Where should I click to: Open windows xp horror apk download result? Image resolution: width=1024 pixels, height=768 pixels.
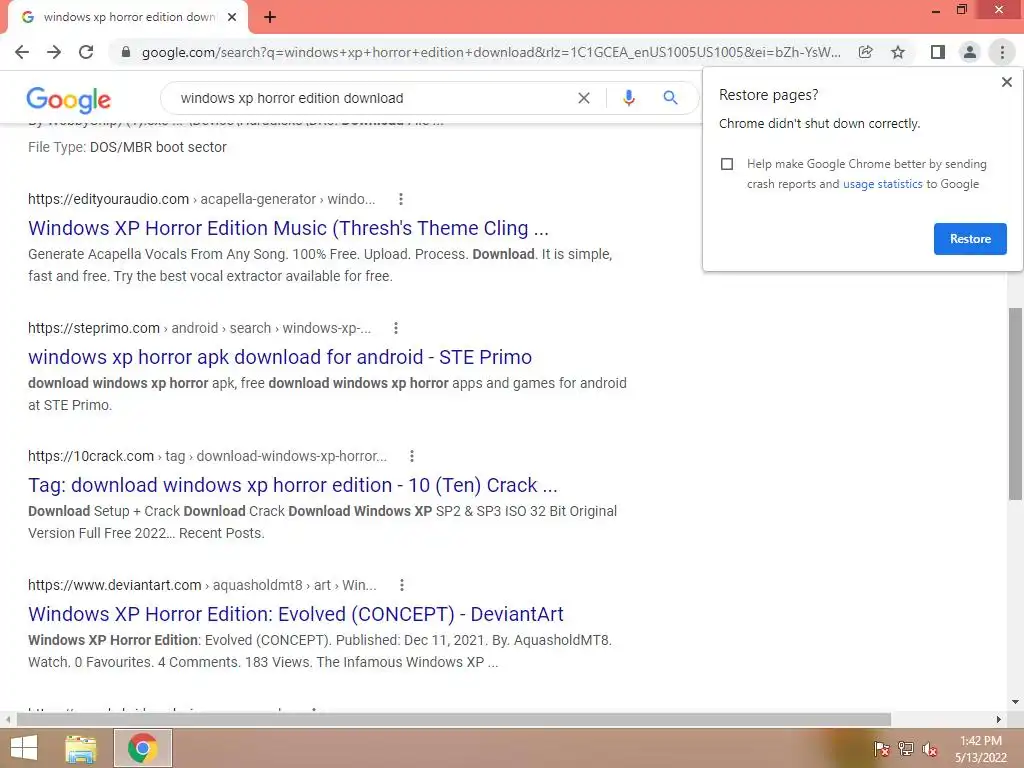(280, 357)
